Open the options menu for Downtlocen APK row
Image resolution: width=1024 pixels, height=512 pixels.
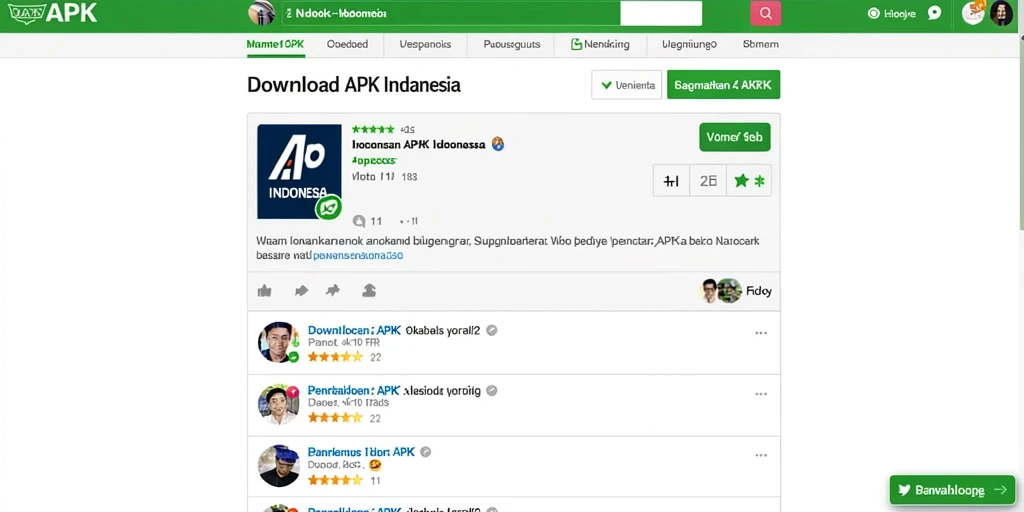pyautogui.click(x=761, y=333)
